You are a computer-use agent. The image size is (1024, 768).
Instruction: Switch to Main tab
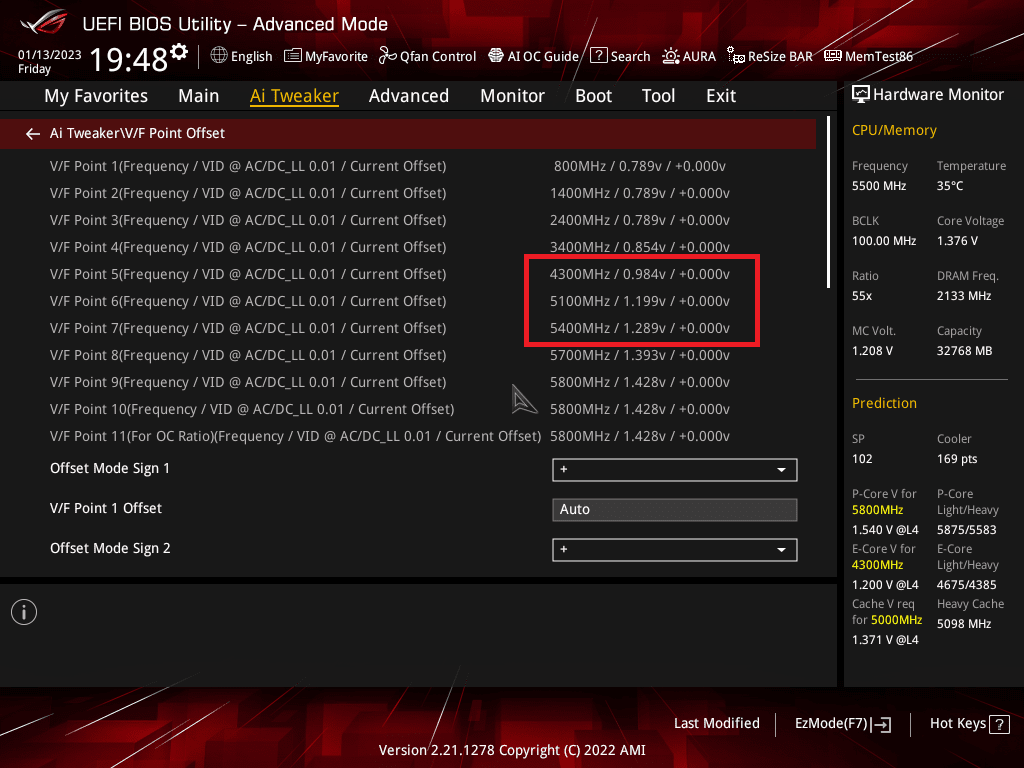pos(199,96)
